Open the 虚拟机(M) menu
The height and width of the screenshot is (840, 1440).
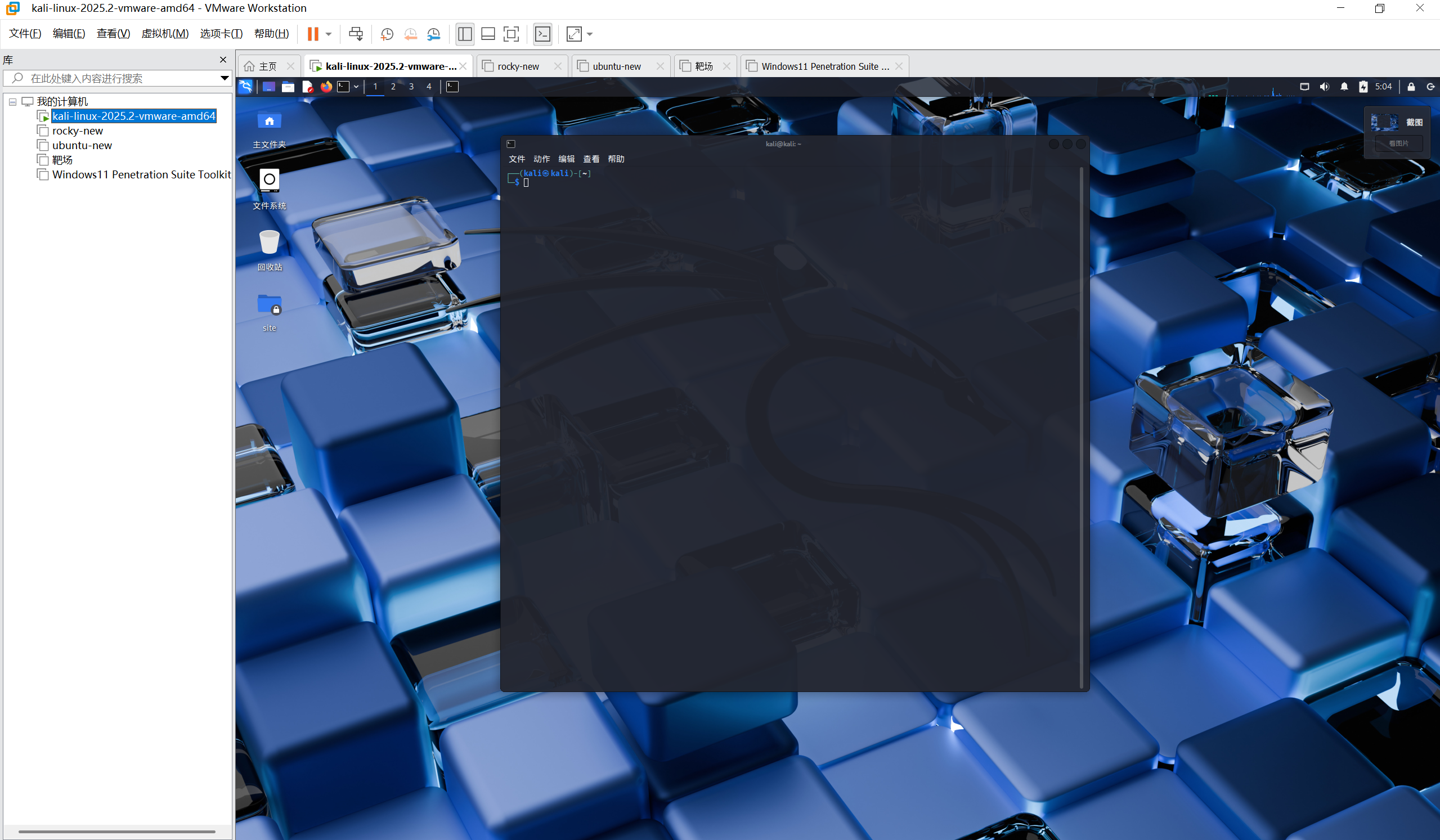click(165, 34)
